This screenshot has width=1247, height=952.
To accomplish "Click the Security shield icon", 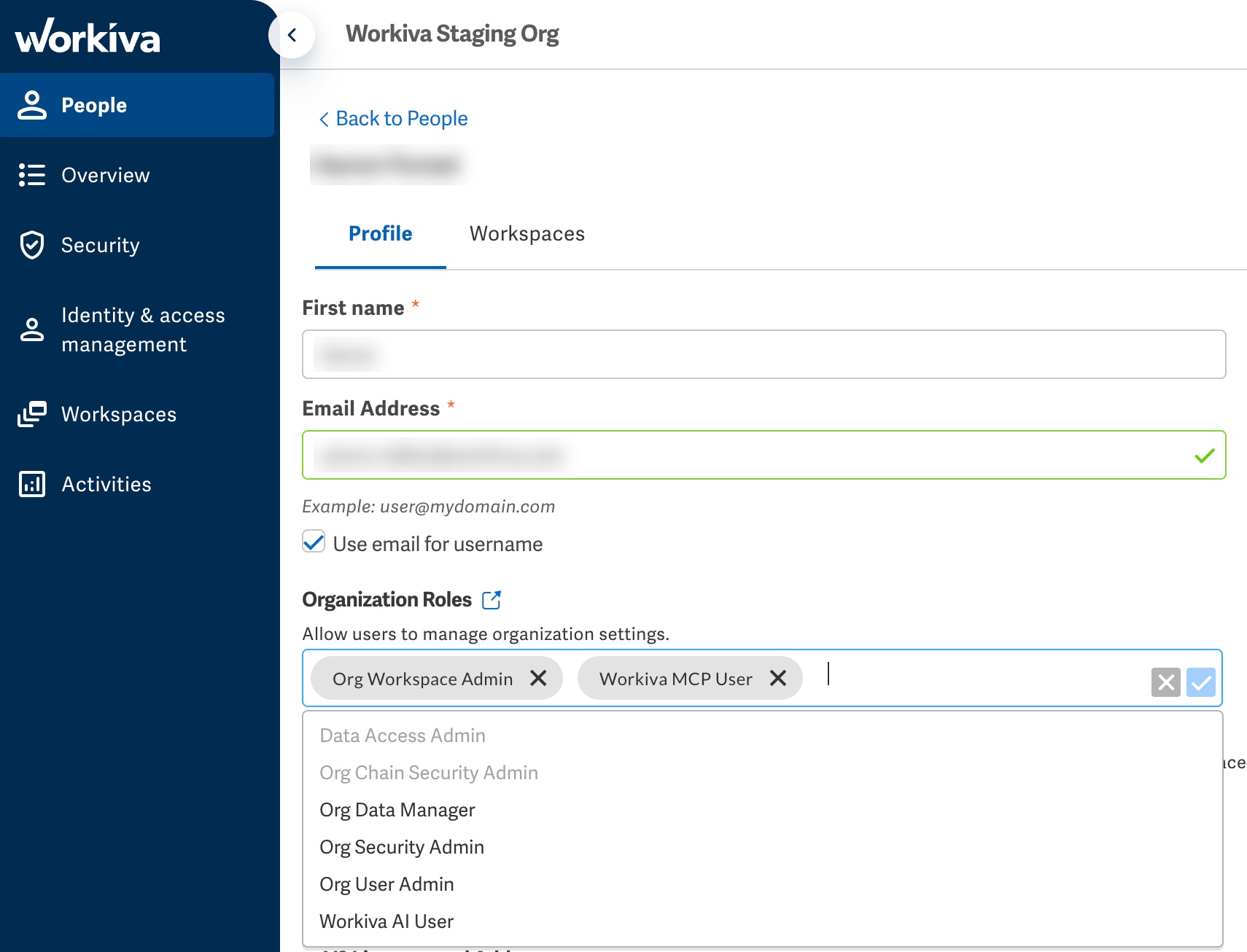I will pyautogui.click(x=31, y=245).
